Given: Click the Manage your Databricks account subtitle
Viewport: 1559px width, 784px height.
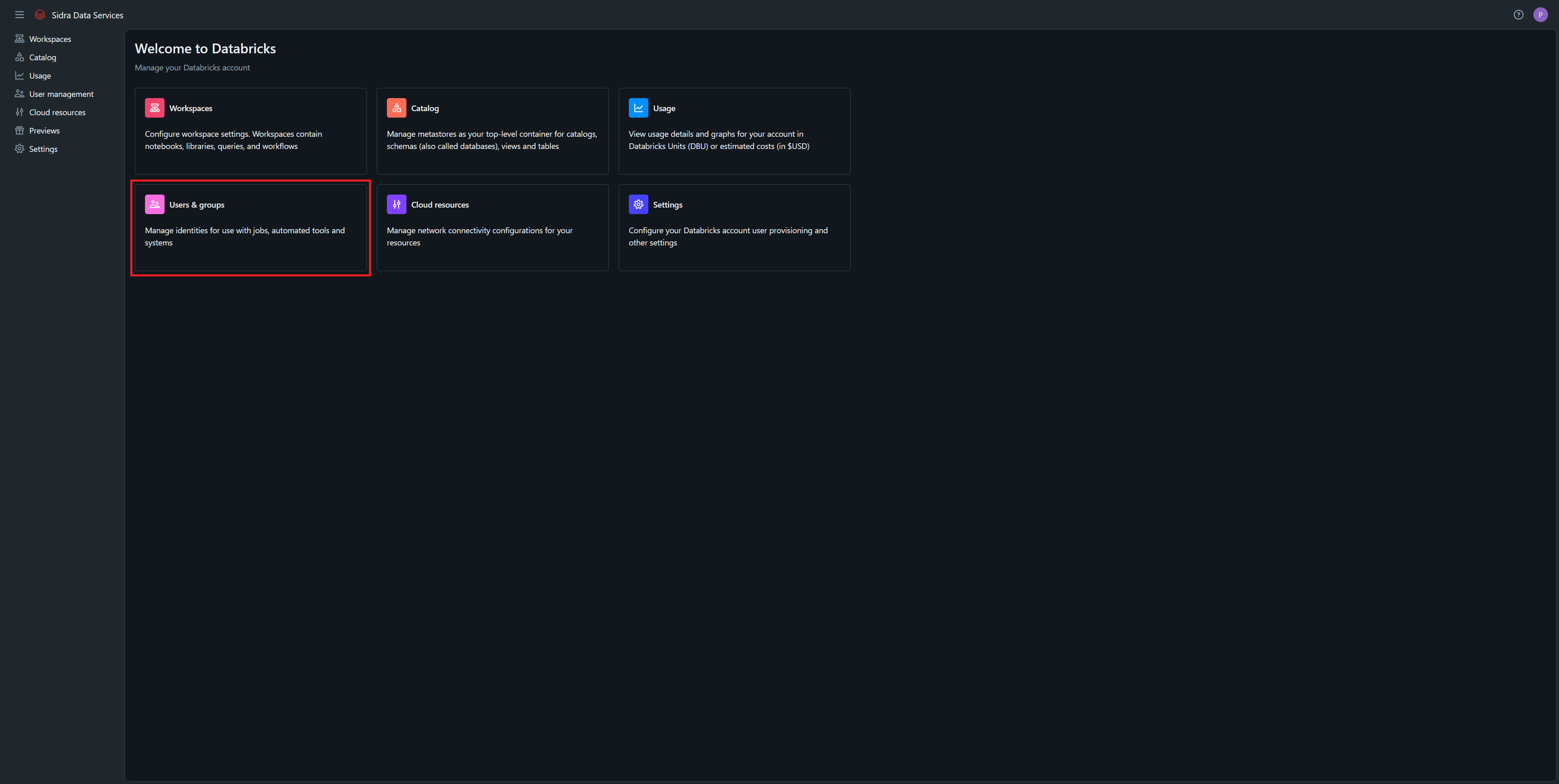Looking at the screenshot, I should point(193,68).
